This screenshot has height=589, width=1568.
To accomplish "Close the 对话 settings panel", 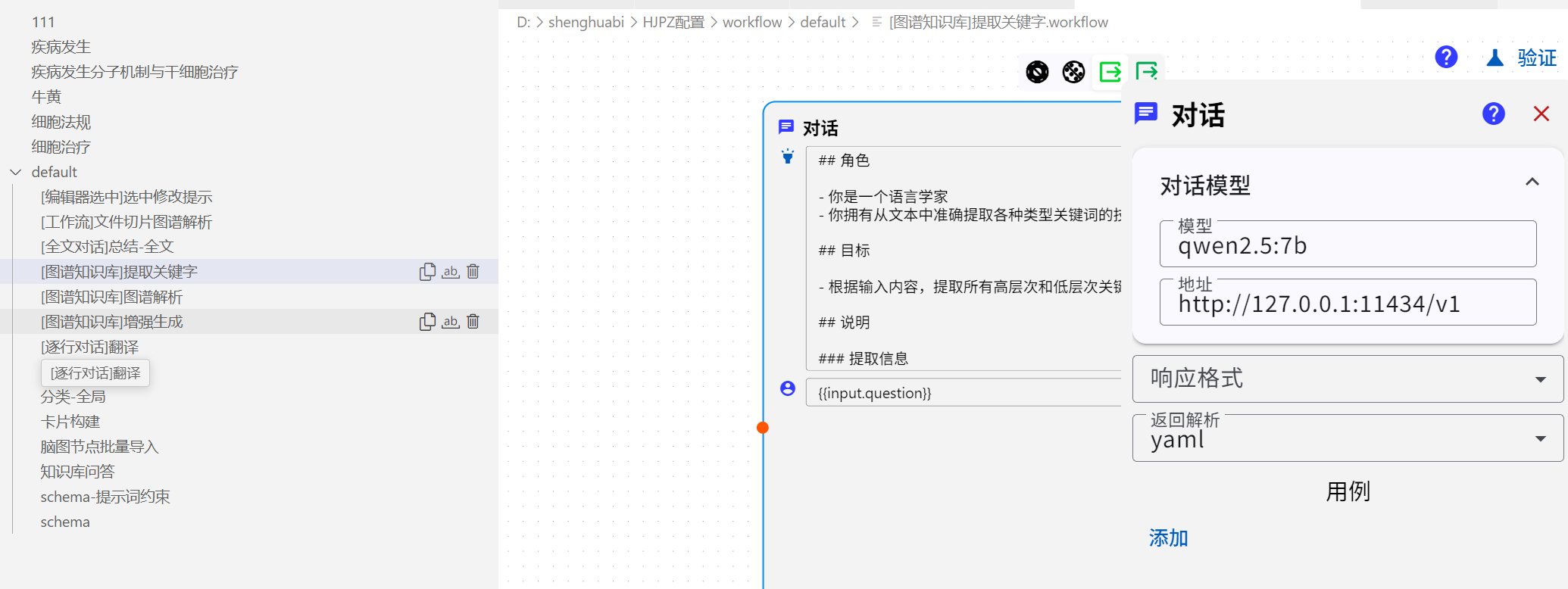I will coord(1541,114).
